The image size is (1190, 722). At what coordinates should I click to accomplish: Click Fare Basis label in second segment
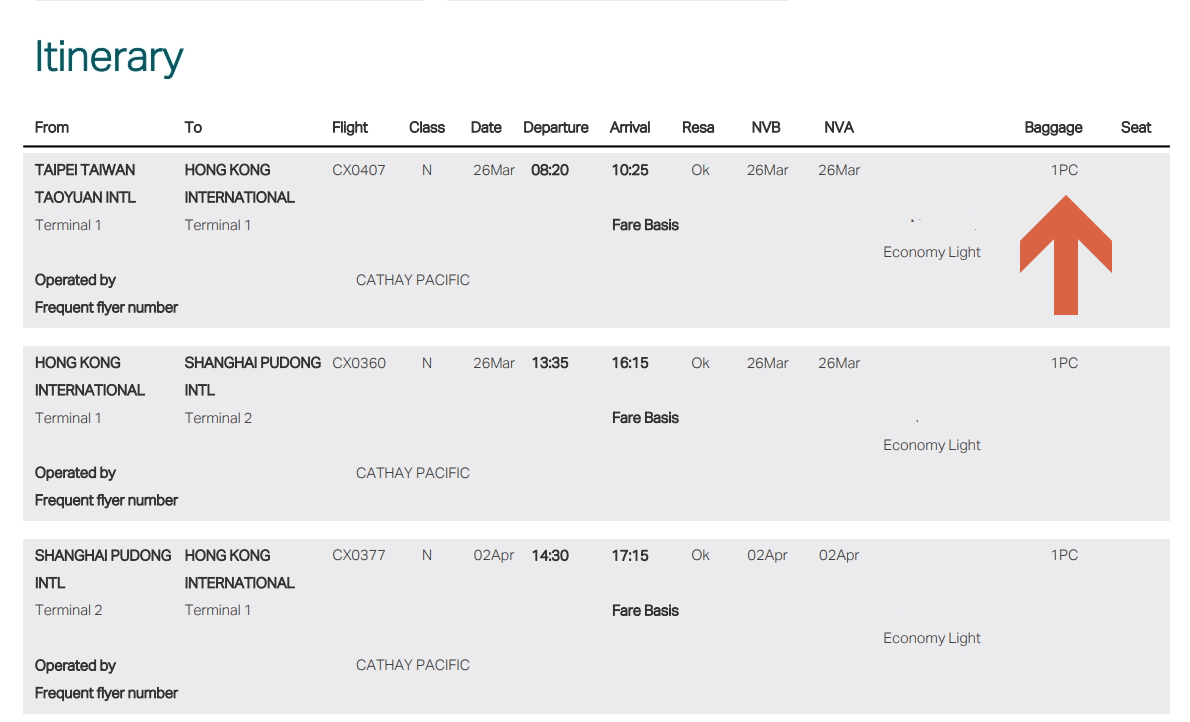(x=645, y=418)
